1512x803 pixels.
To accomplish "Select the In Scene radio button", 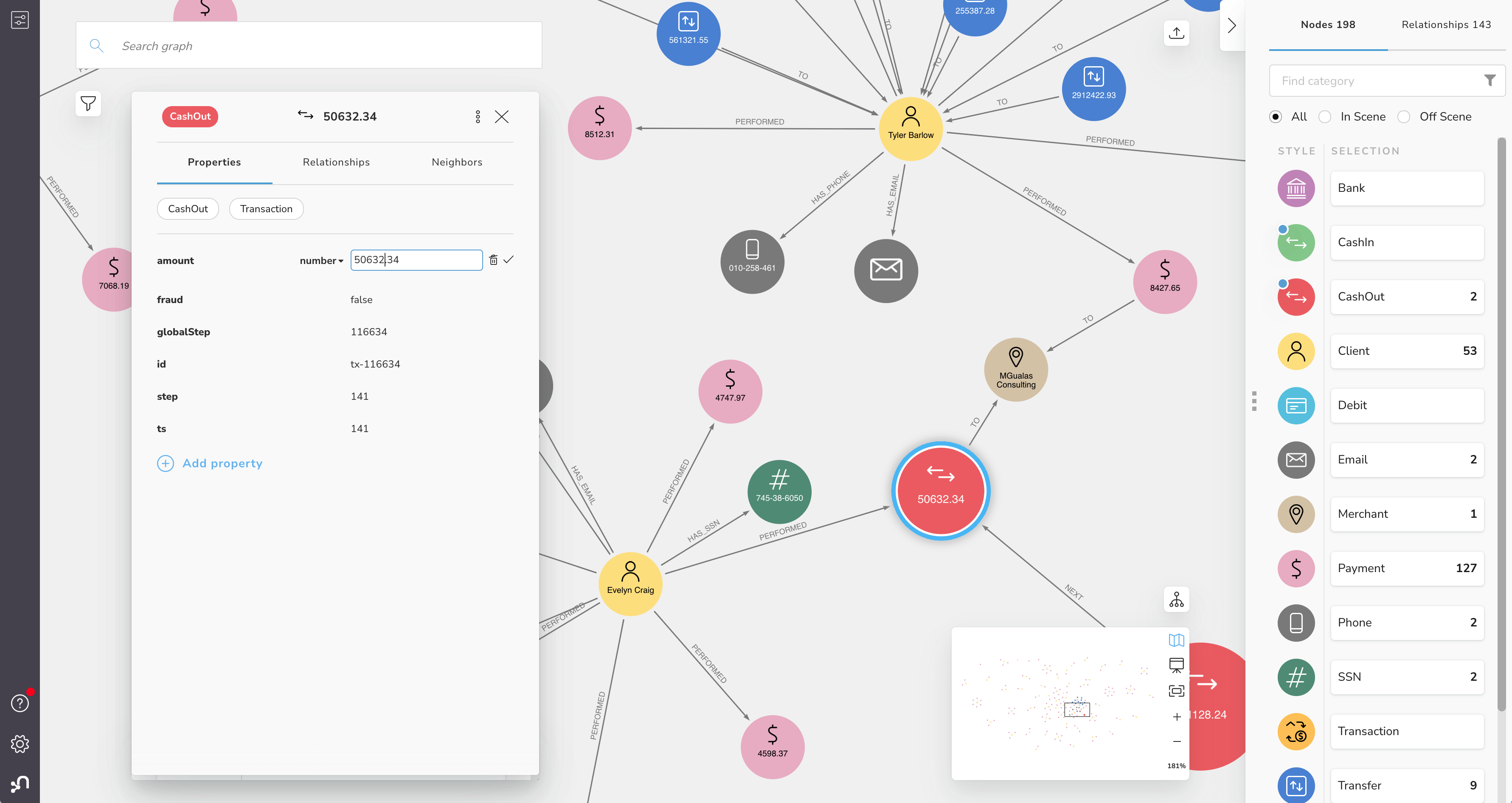I will [1324, 117].
